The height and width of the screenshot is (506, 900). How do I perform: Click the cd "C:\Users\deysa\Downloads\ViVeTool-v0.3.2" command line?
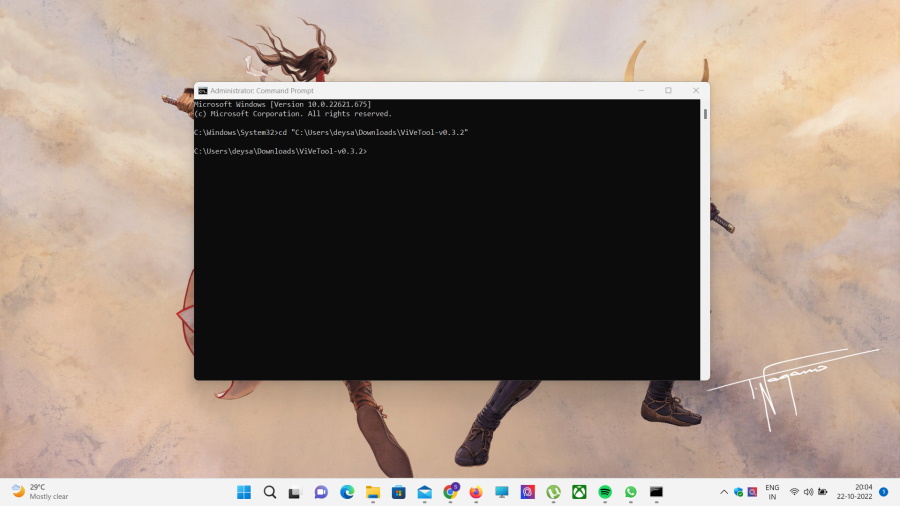click(x=331, y=133)
